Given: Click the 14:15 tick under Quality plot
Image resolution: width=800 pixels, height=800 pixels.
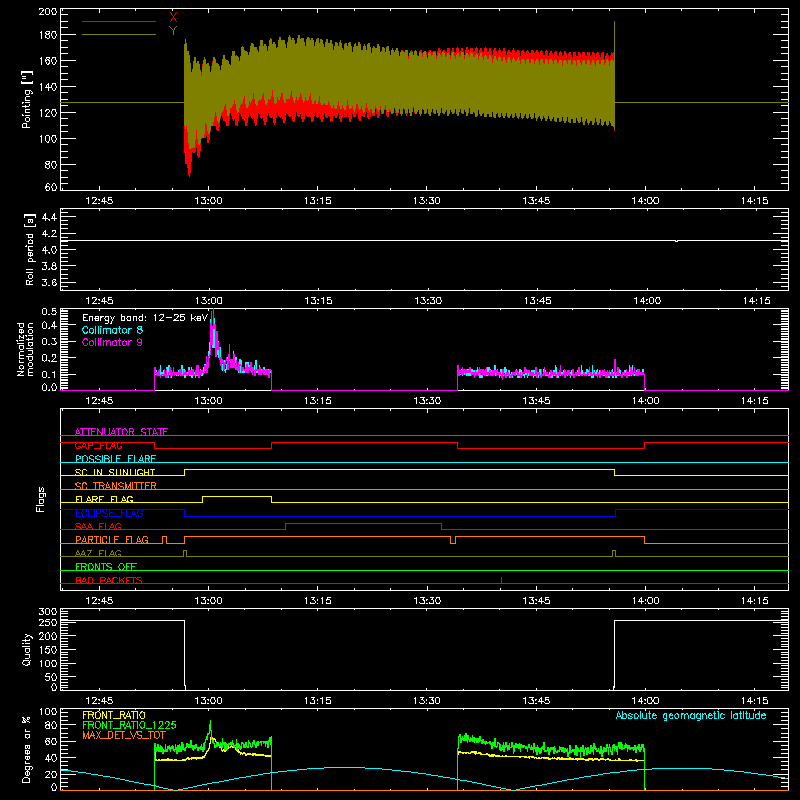Looking at the screenshot, I should [x=755, y=701].
